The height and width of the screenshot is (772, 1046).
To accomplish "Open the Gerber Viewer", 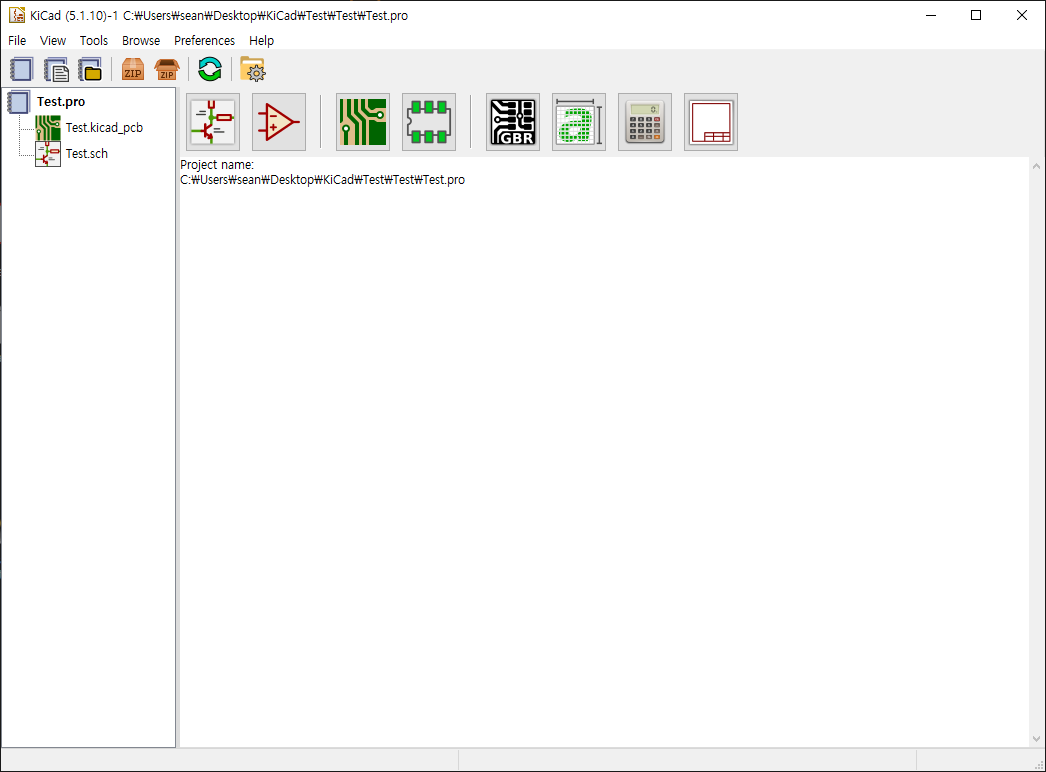I will 513,122.
